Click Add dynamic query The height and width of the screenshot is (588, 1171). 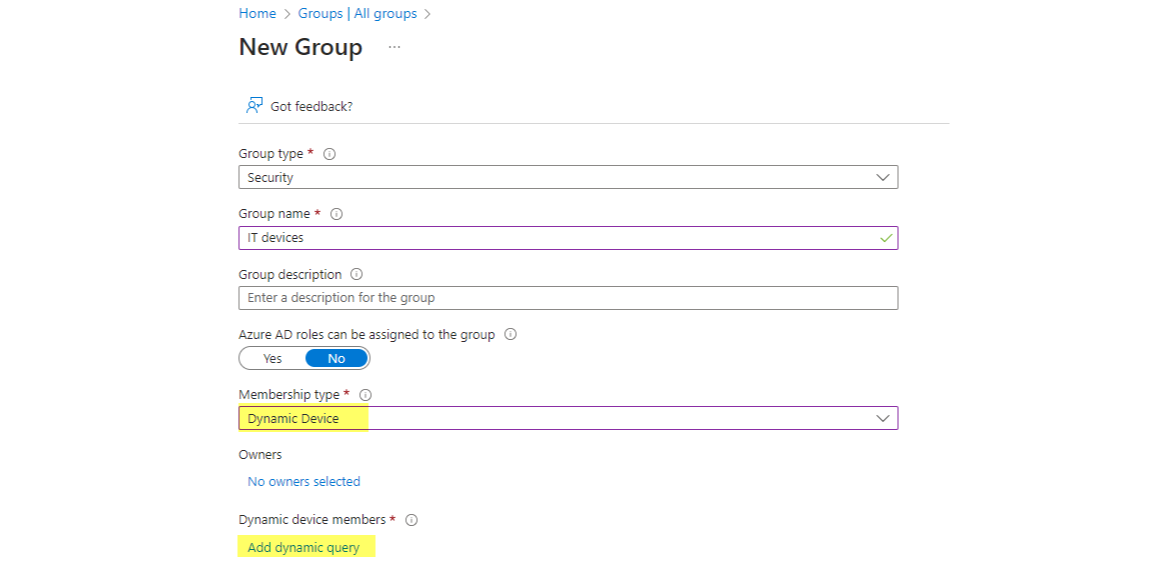302,547
